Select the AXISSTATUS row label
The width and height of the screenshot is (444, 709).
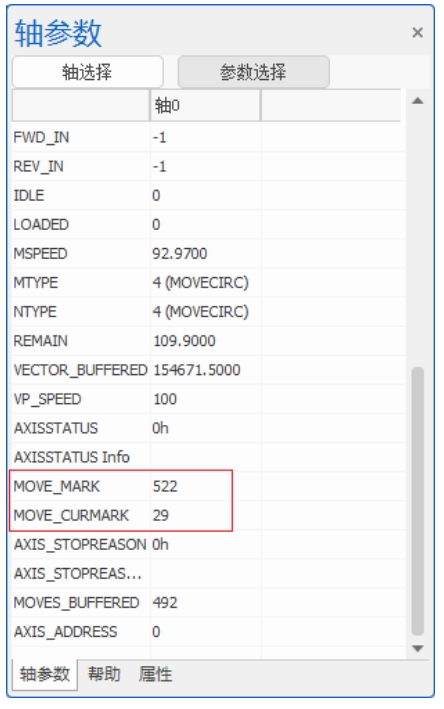tap(56, 428)
